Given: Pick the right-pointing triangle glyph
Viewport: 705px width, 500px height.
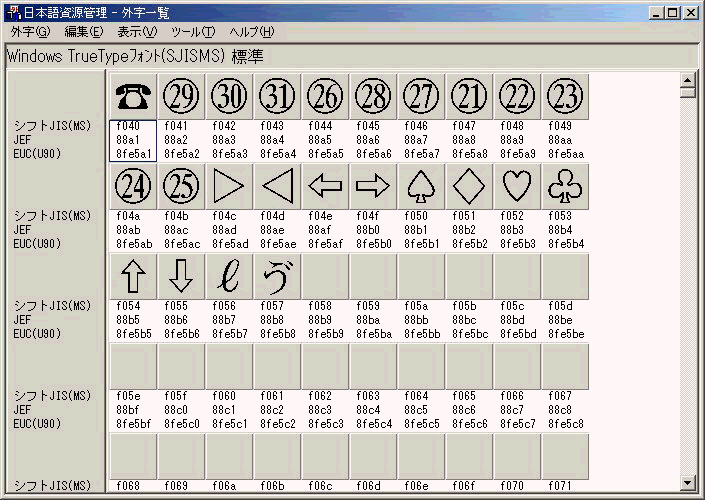Looking at the screenshot, I should [229, 187].
